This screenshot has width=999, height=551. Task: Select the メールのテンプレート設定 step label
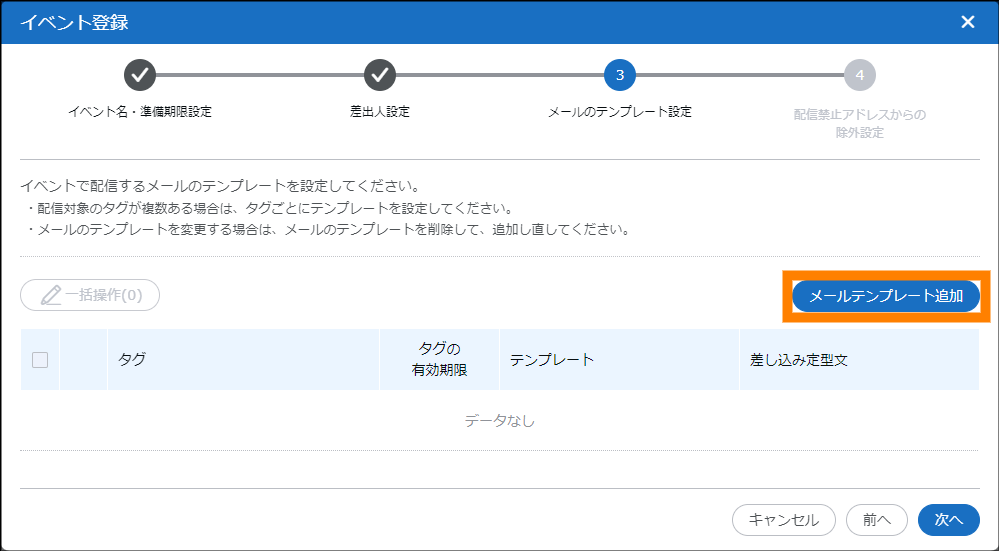click(620, 111)
